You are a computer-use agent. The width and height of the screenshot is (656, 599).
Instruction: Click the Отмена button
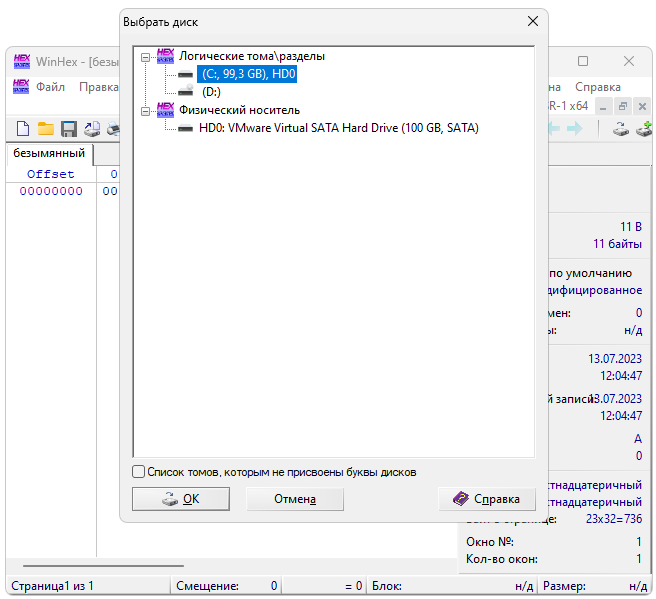coord(295,499)
